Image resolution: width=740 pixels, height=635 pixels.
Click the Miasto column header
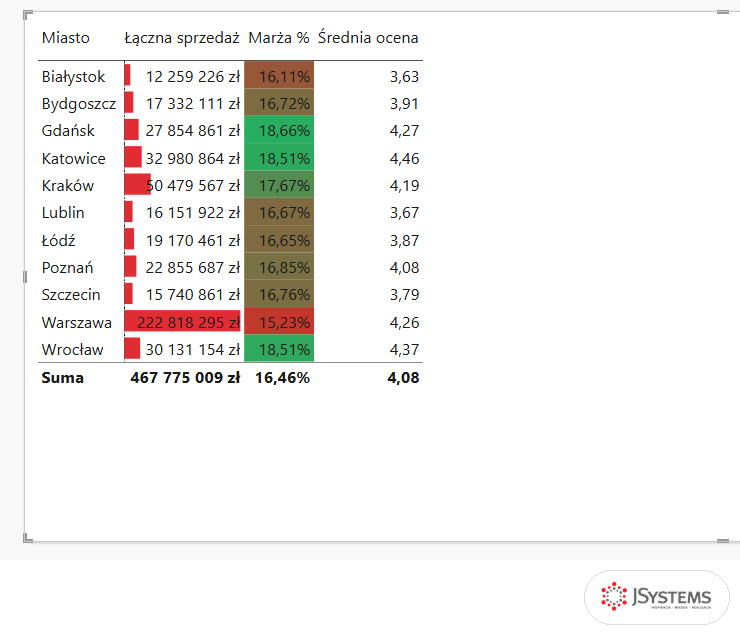(x=65, y=37)
